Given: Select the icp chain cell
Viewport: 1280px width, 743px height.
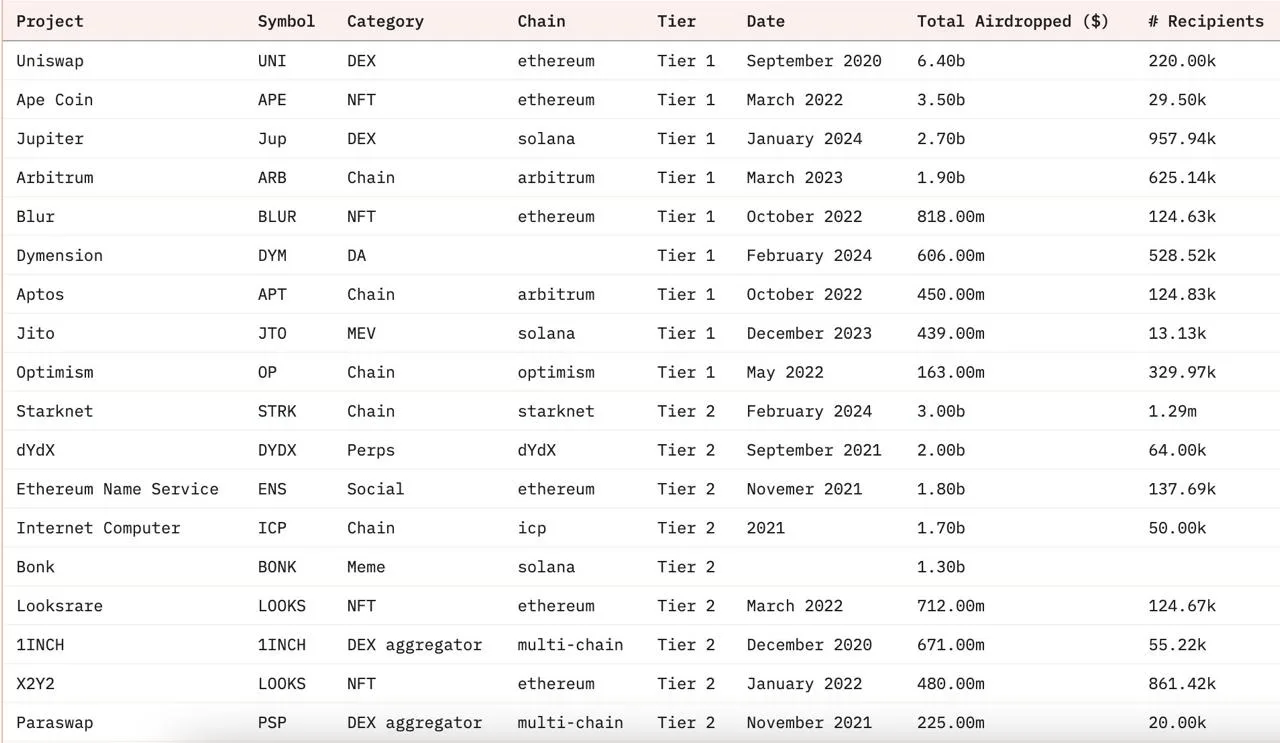Looking at the screenshot, I should point(532,529).
